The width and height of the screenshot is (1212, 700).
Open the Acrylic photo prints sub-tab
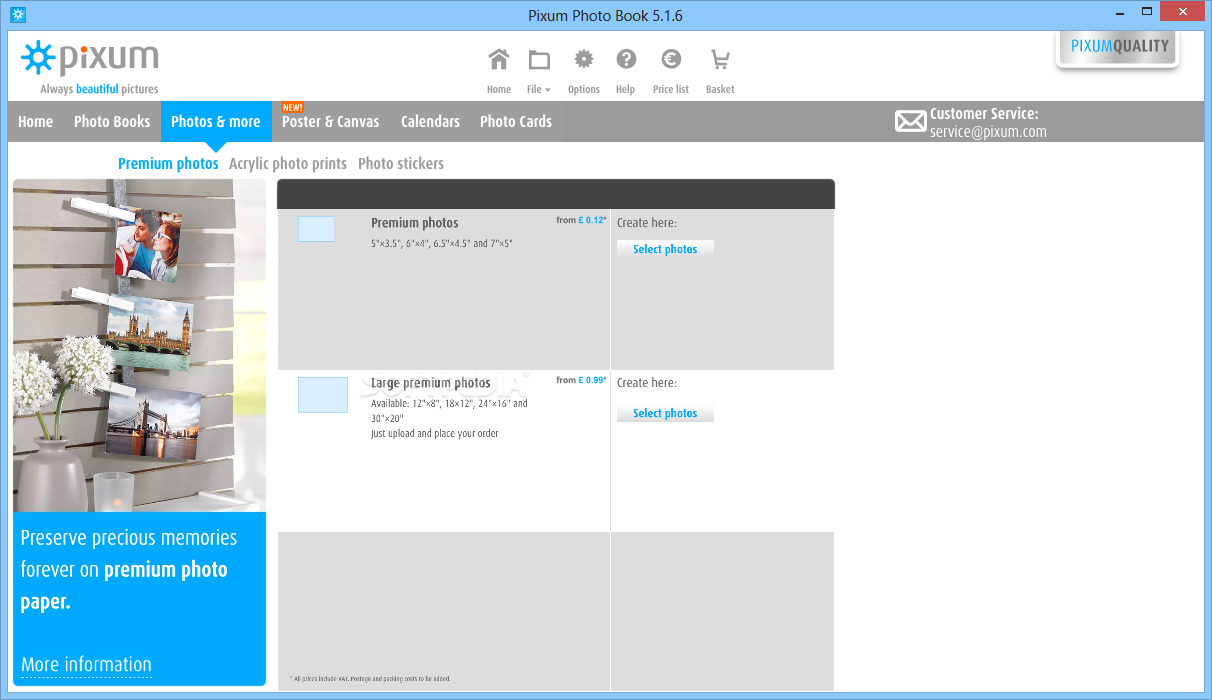tap(288, 163)
